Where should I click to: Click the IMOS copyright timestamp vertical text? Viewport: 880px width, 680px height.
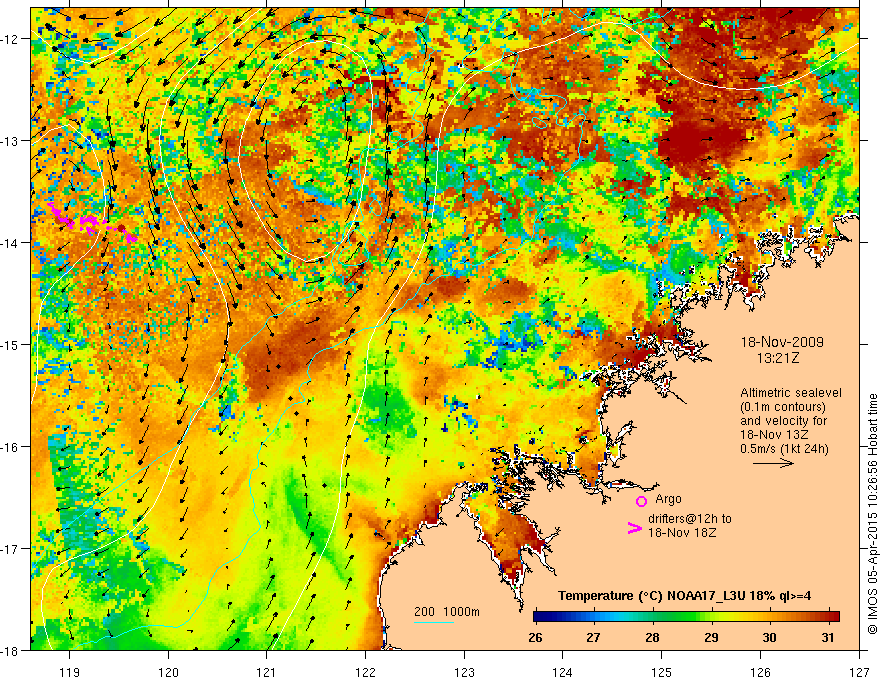point(872,514)
